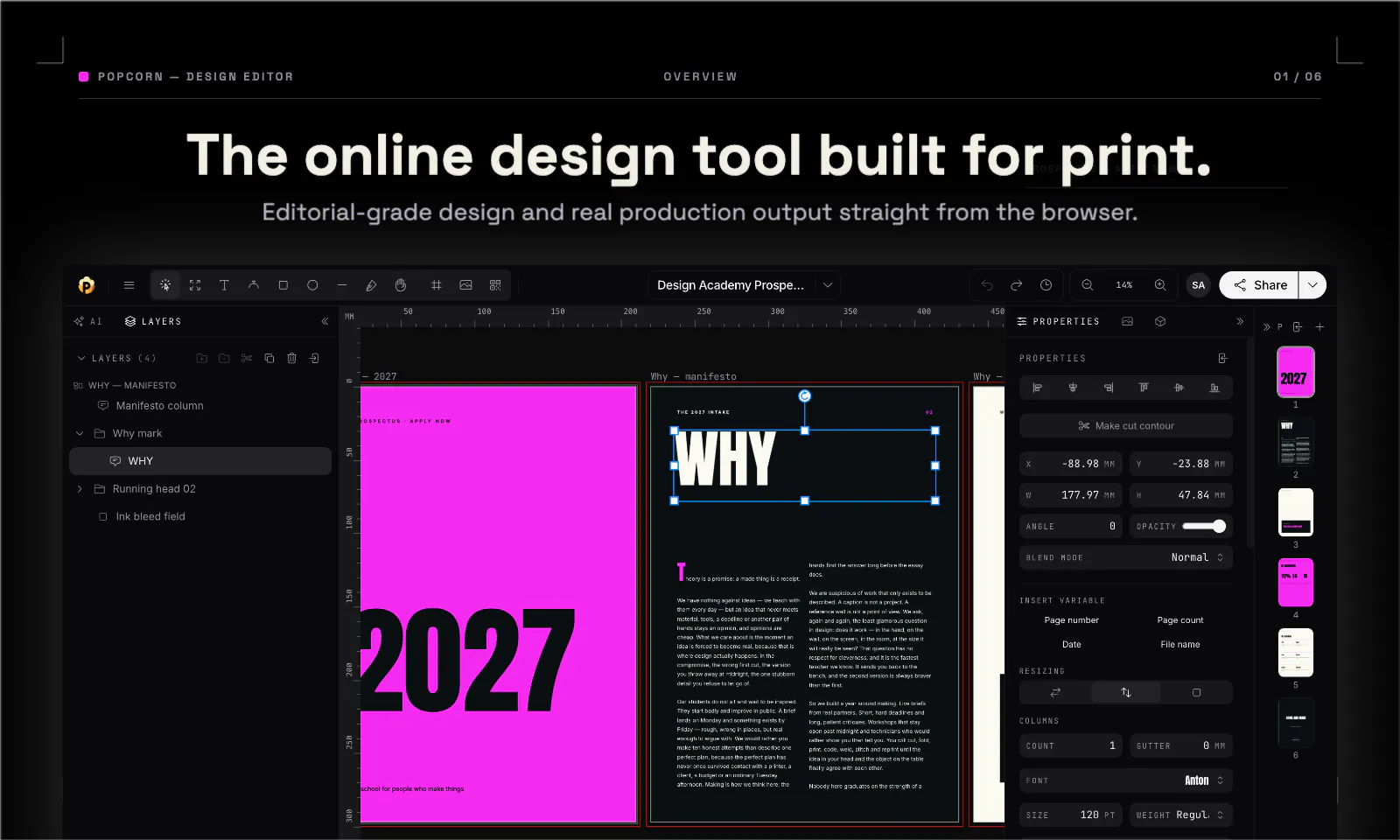
Task: Expand the Running head 02 group
Action: point(80,489)
